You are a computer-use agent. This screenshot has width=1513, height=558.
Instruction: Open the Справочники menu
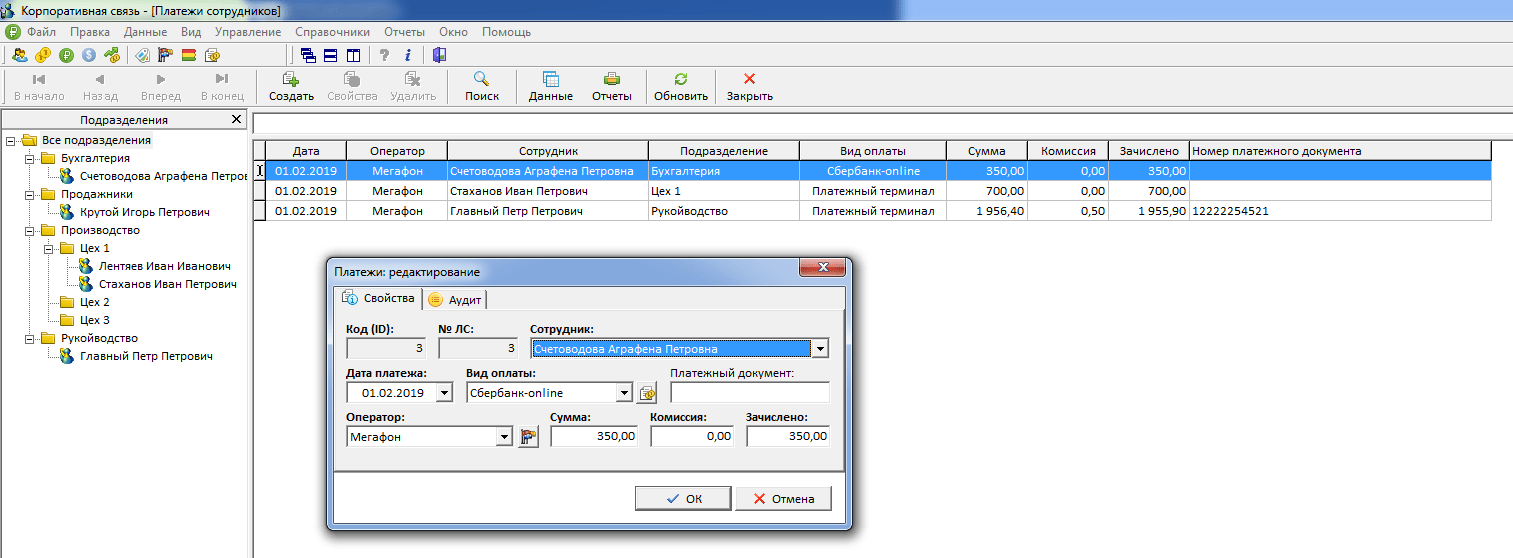coord(332,32)
